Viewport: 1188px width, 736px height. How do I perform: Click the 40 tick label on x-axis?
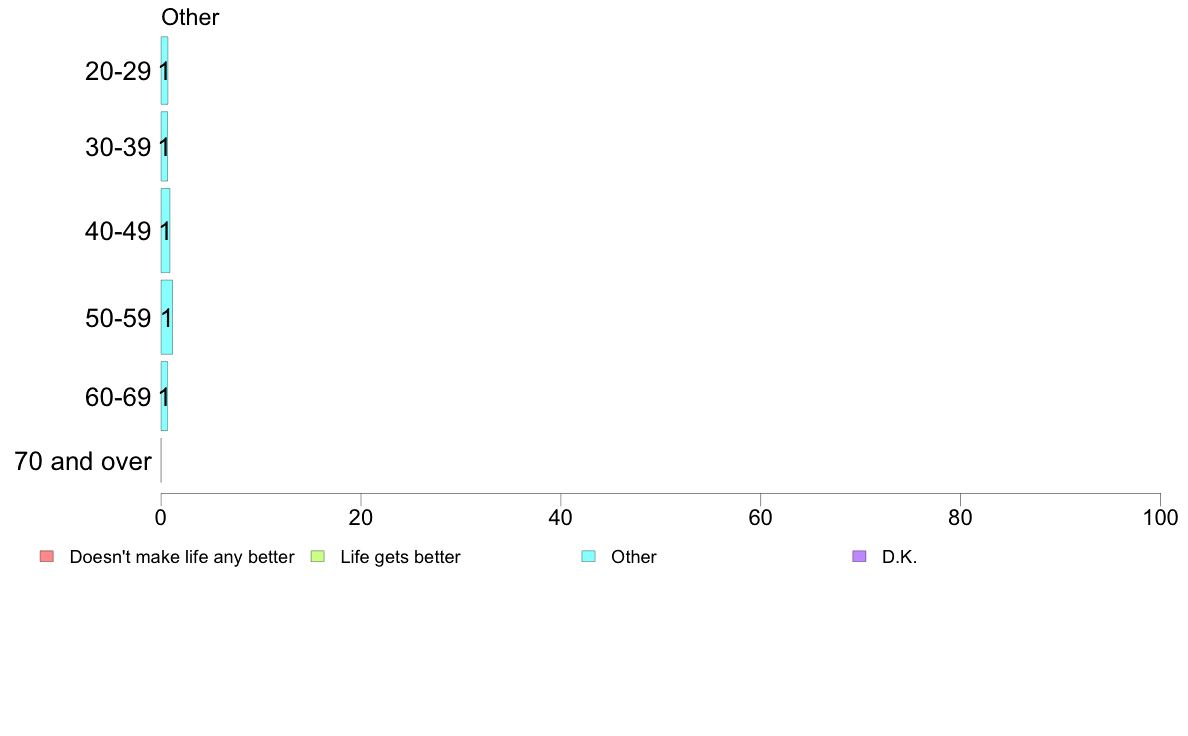coord(561,518)
